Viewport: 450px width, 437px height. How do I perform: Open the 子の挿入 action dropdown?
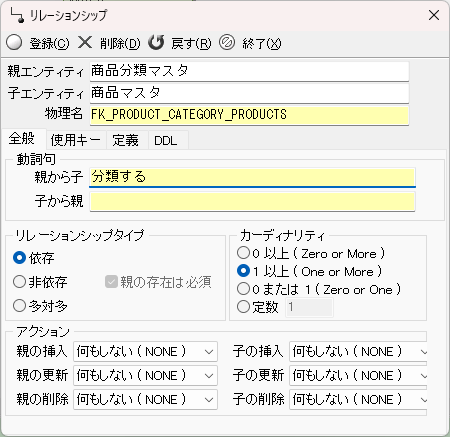click(358, 351)
